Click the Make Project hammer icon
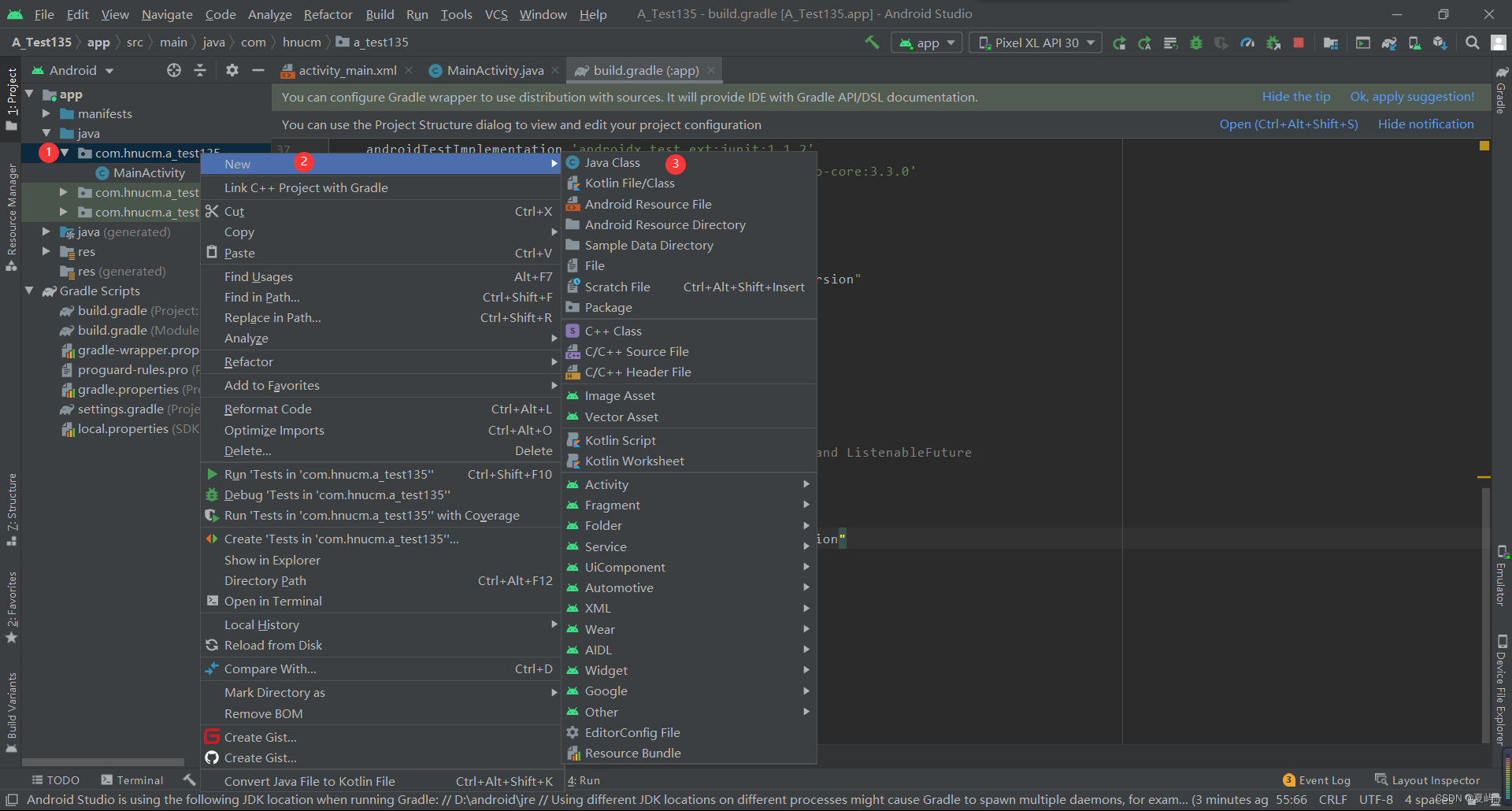 [872, 43]
